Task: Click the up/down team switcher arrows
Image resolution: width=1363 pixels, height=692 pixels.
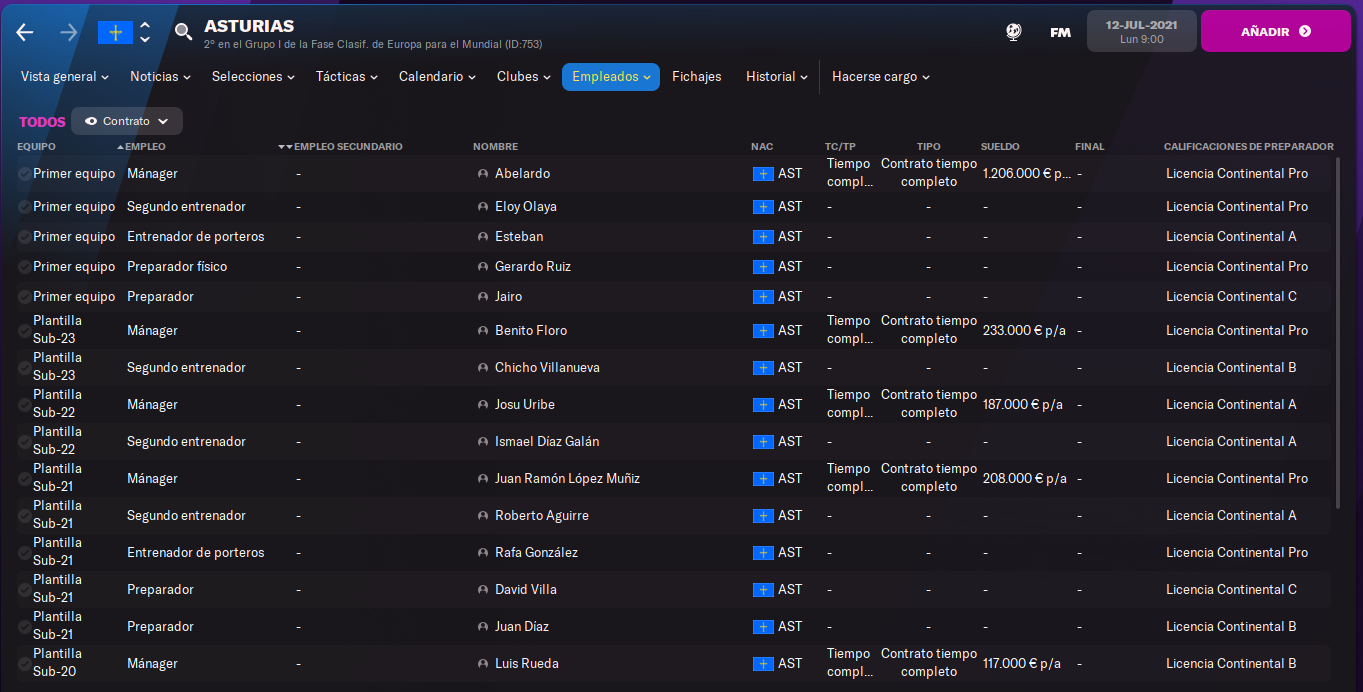Action: pyautogui.click(x=145, y=32)
